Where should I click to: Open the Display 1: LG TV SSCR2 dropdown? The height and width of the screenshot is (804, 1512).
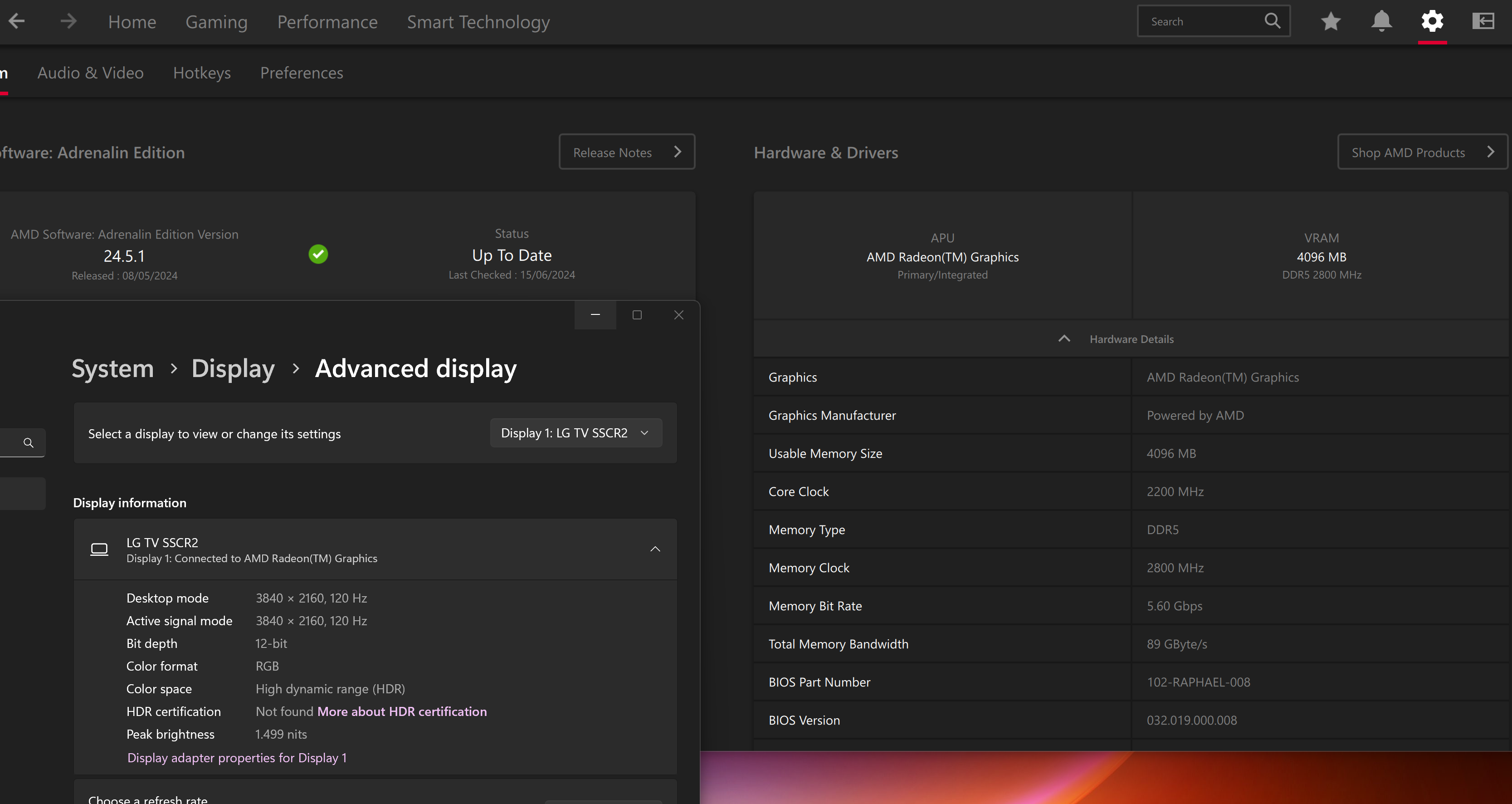coord(576,433)
